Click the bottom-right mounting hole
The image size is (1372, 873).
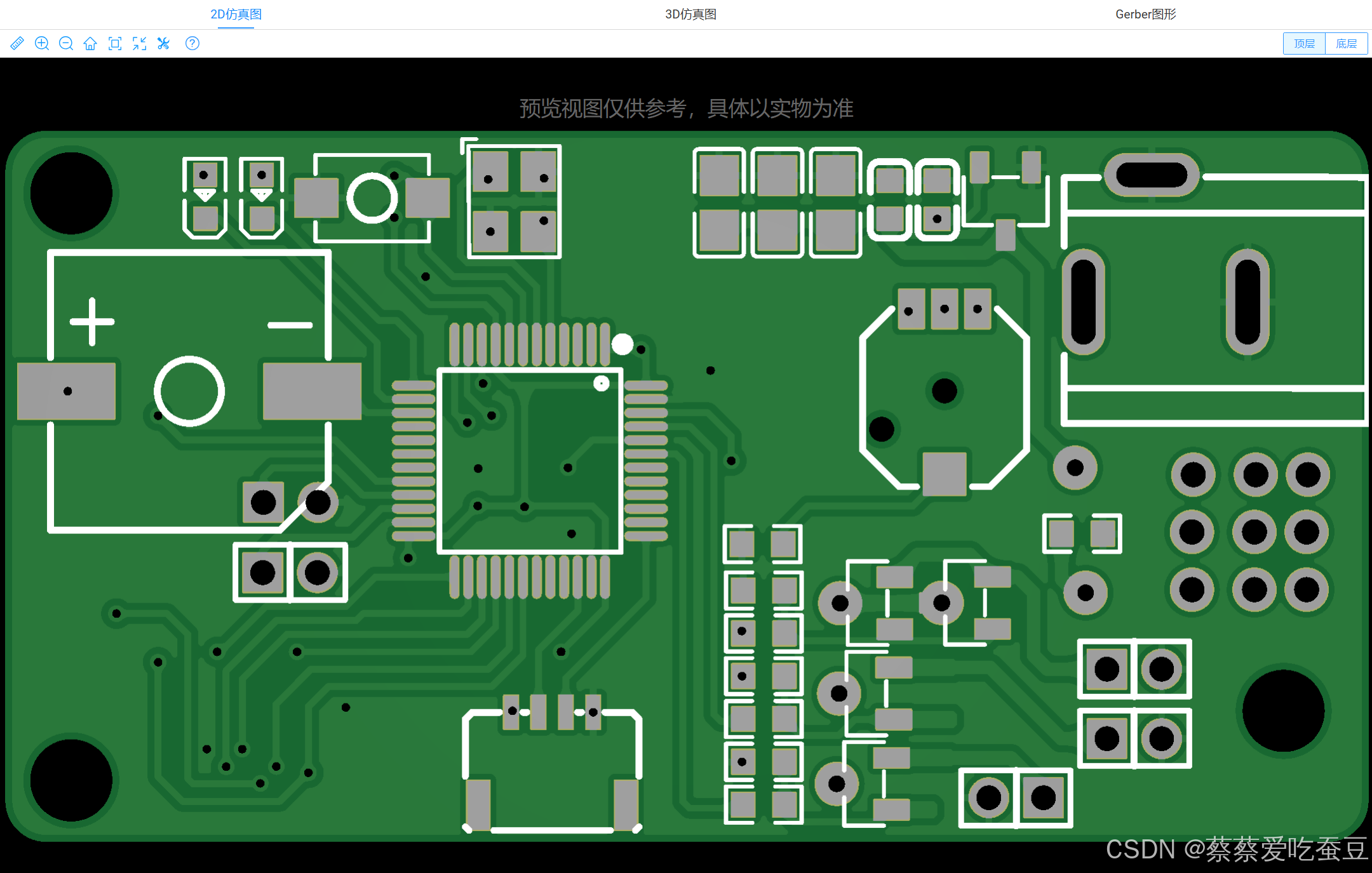1282,710
